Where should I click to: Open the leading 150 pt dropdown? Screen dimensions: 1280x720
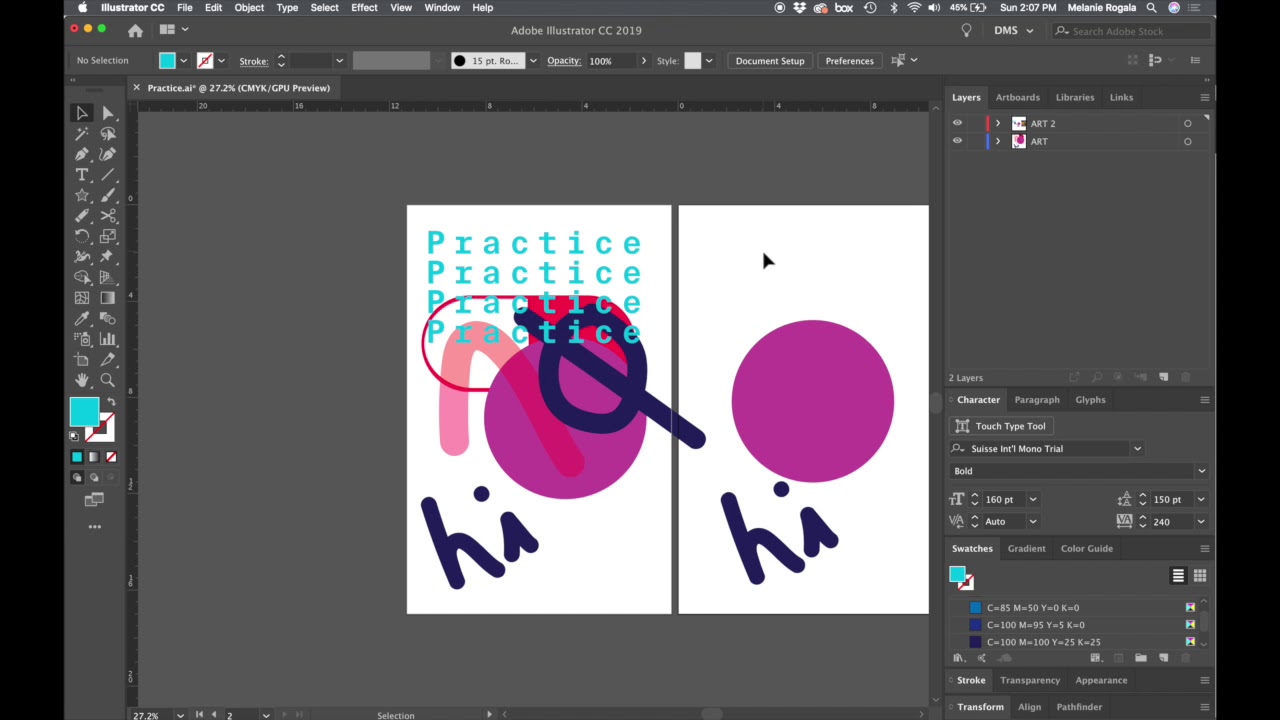click(1201, 499)
